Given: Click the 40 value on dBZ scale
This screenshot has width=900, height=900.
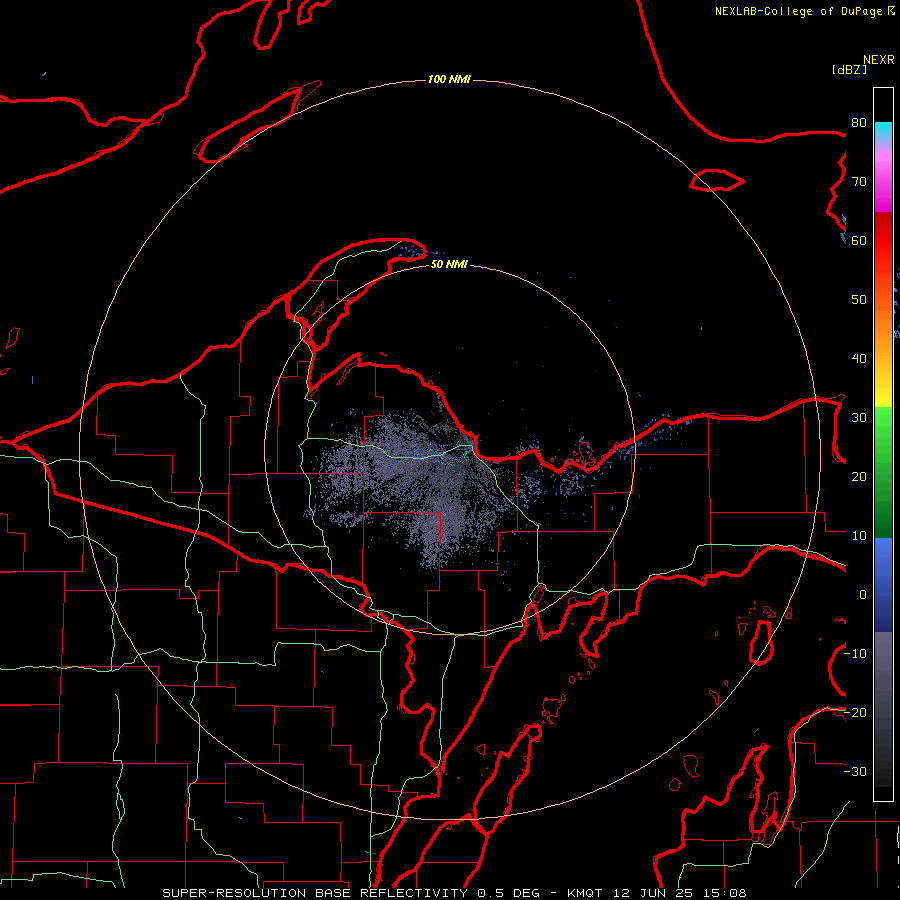Looking at the screenshot, I should click(859, 359).
